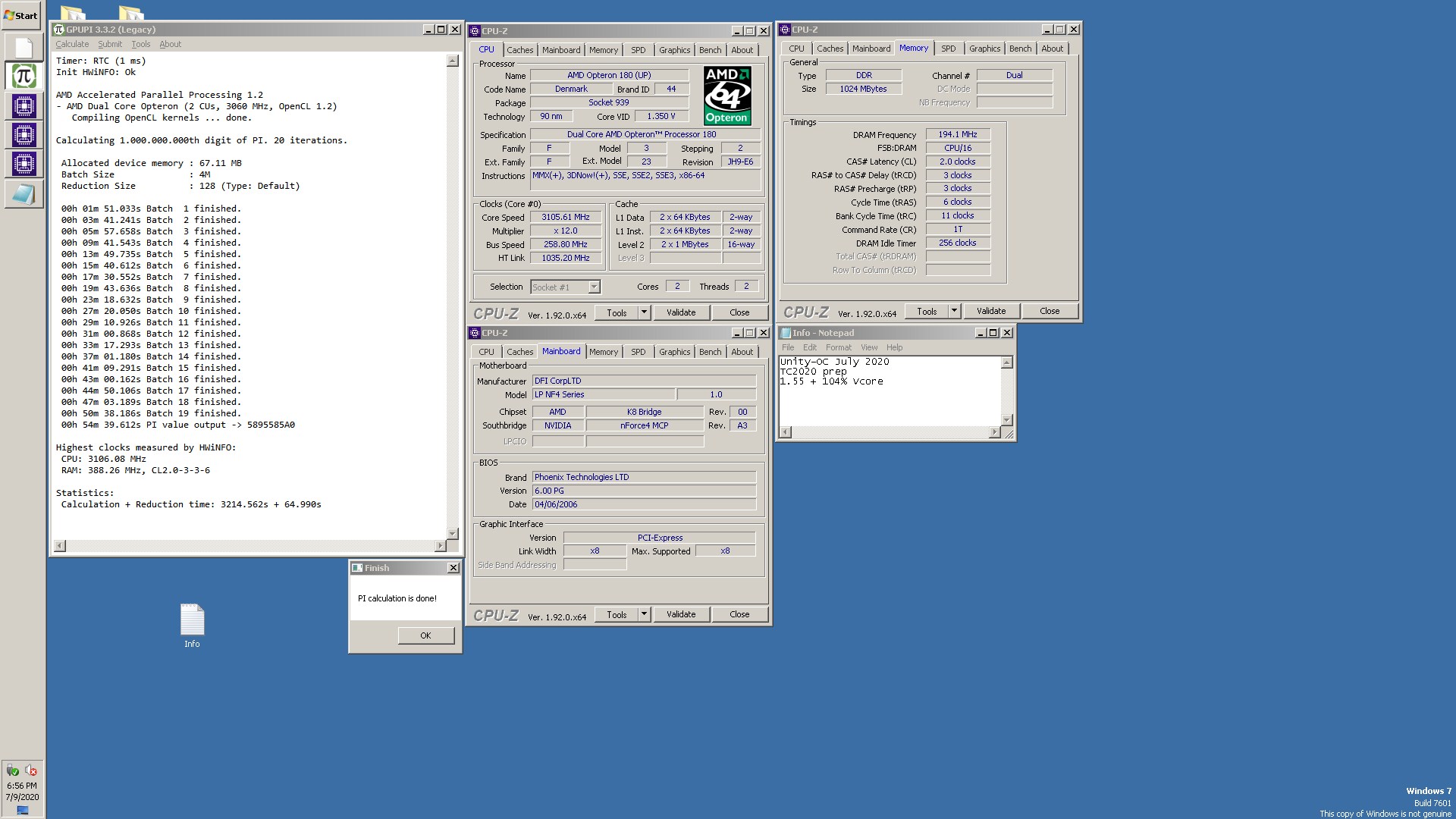Click BIOS date 04/06/2006 field

point(644,504)
